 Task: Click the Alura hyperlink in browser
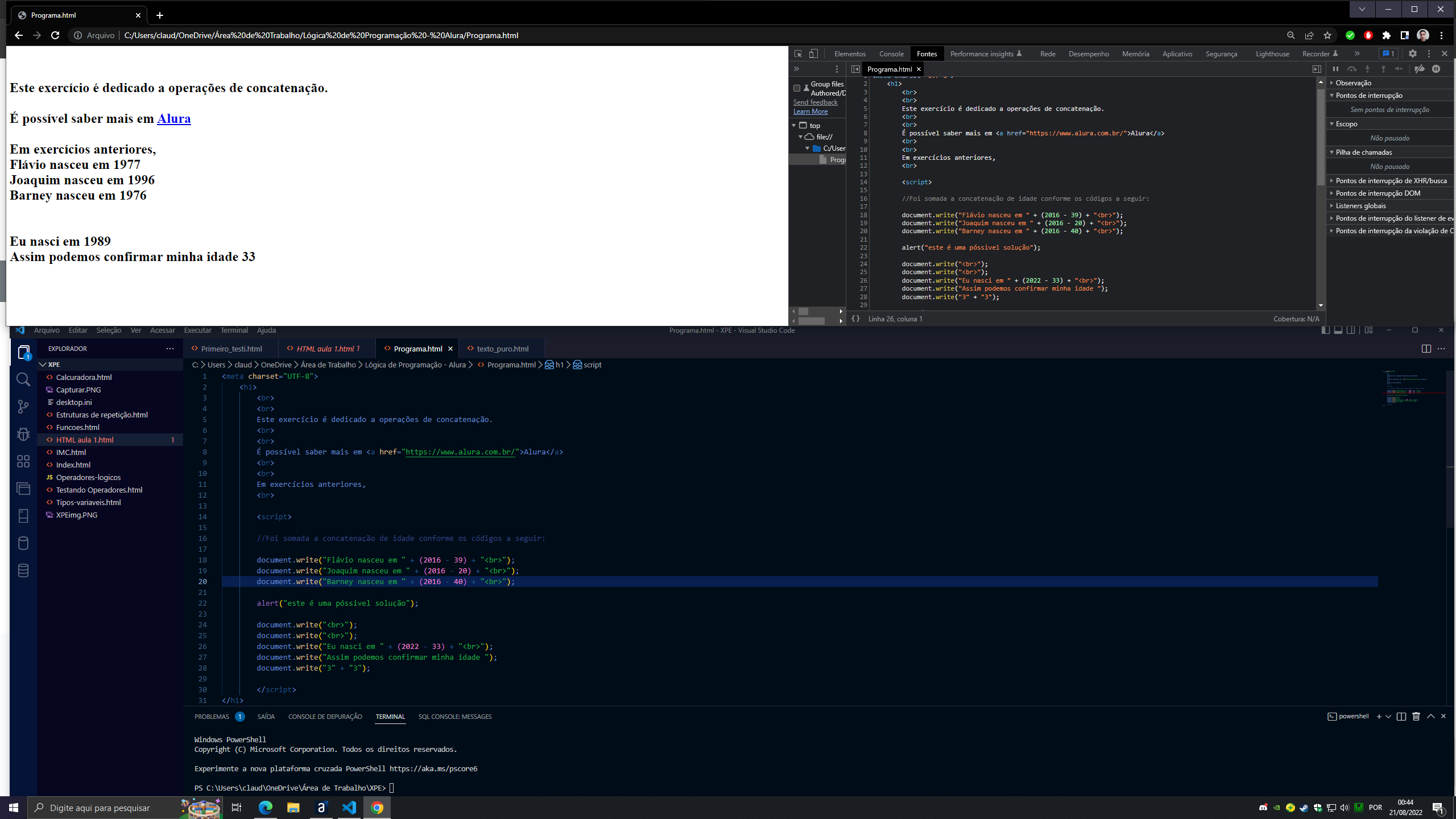(174, 118)
